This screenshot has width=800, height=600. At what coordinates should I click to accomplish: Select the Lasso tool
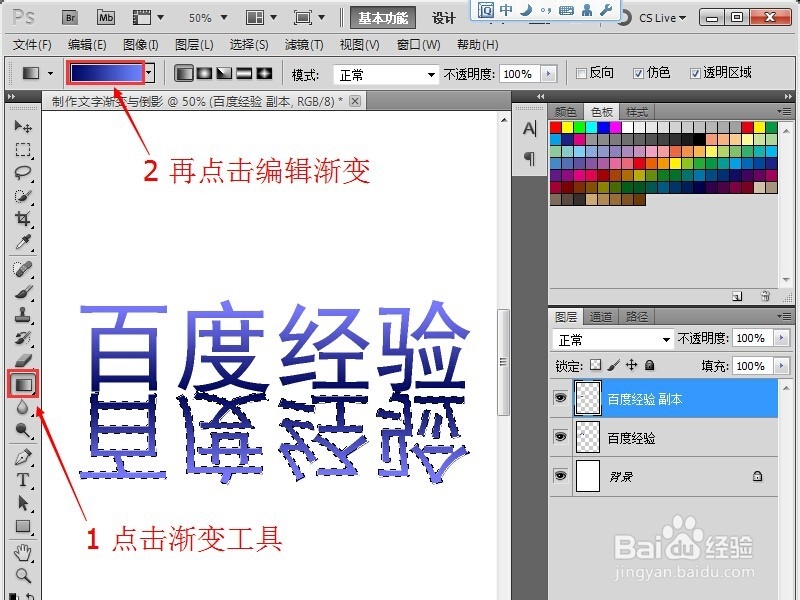pyautogui.click(x=22, y=173)
